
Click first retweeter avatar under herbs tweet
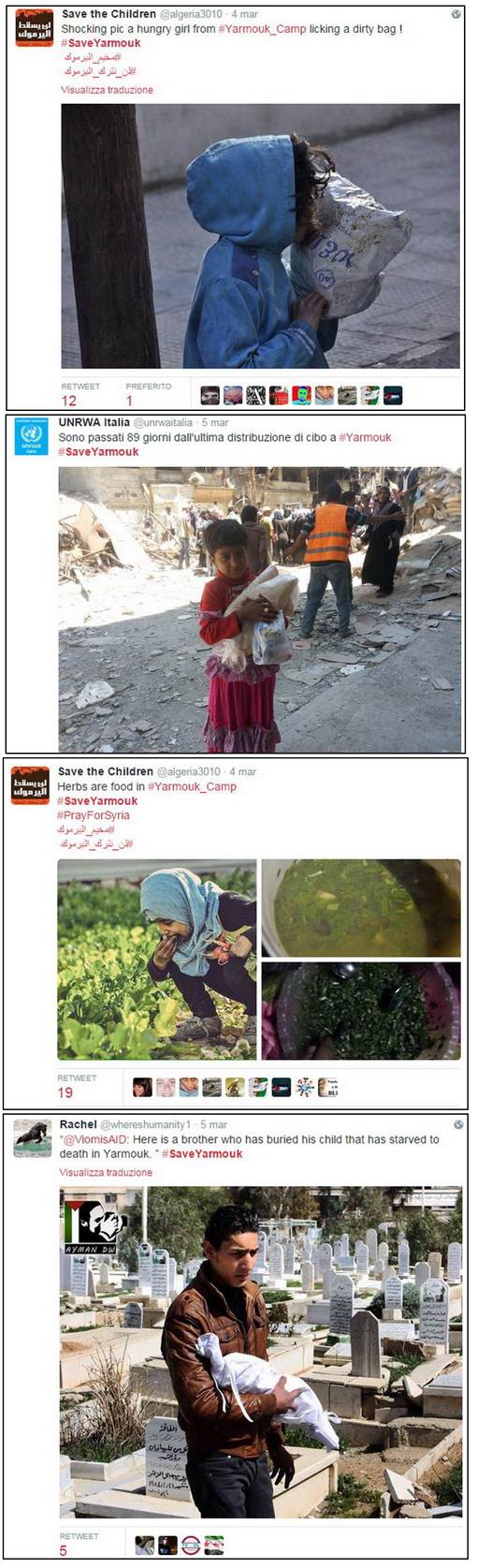(142, 1087)
